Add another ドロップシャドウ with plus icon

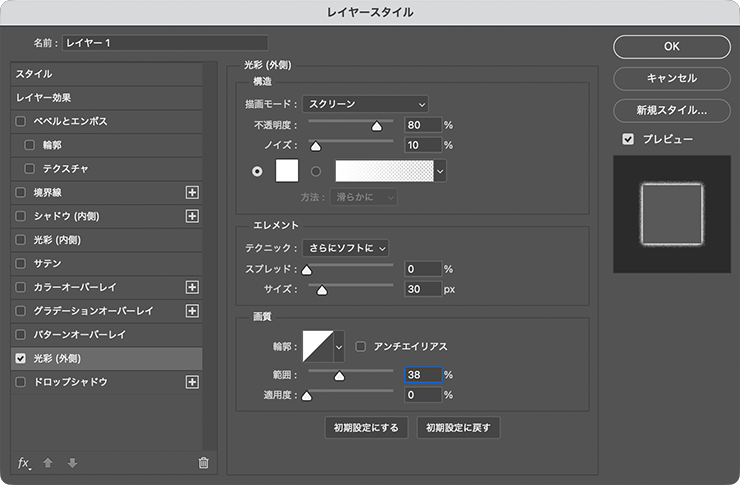coord(193,382)
